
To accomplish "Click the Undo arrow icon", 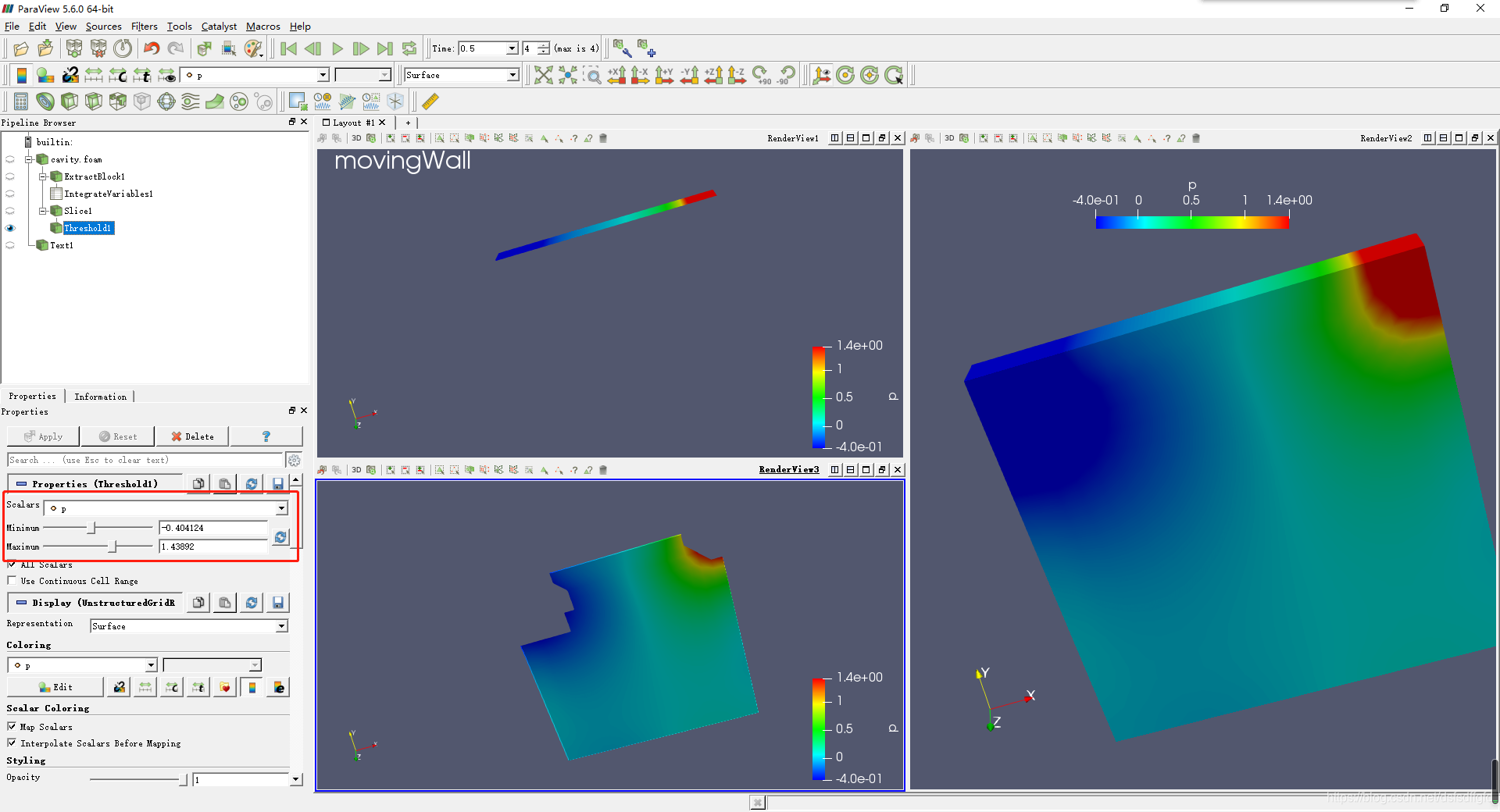I will (152, 48).
